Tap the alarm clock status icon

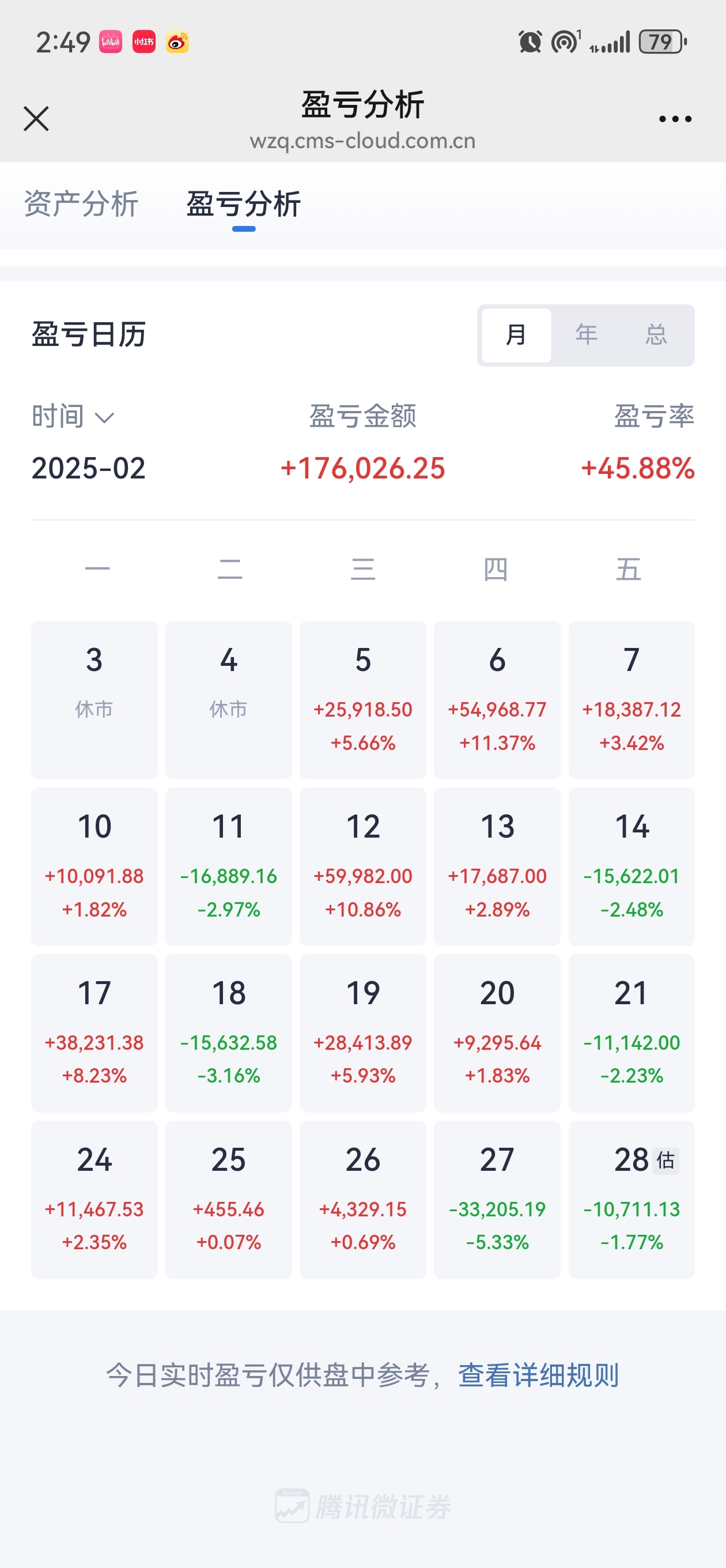[530, 42]
